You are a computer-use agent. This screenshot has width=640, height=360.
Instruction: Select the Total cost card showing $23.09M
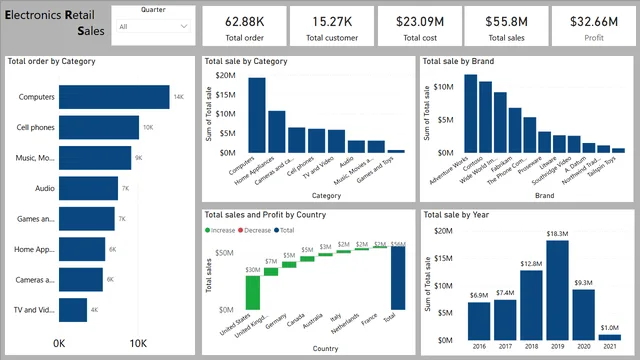(420, 26)
